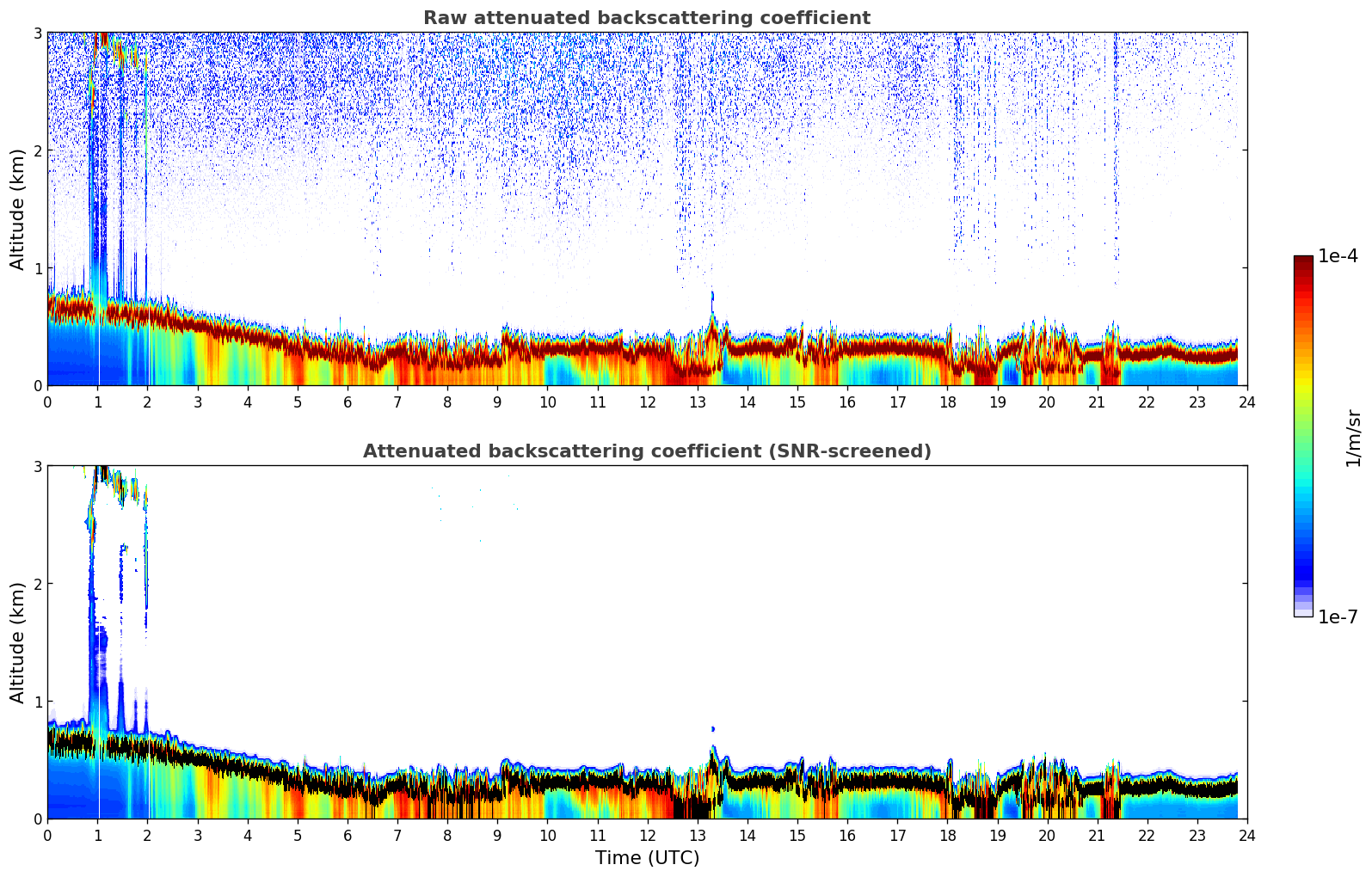1372x877 pixels.
Task: Click the "20" time tick under the SNR-screened plot
Action: [1047, 835]
